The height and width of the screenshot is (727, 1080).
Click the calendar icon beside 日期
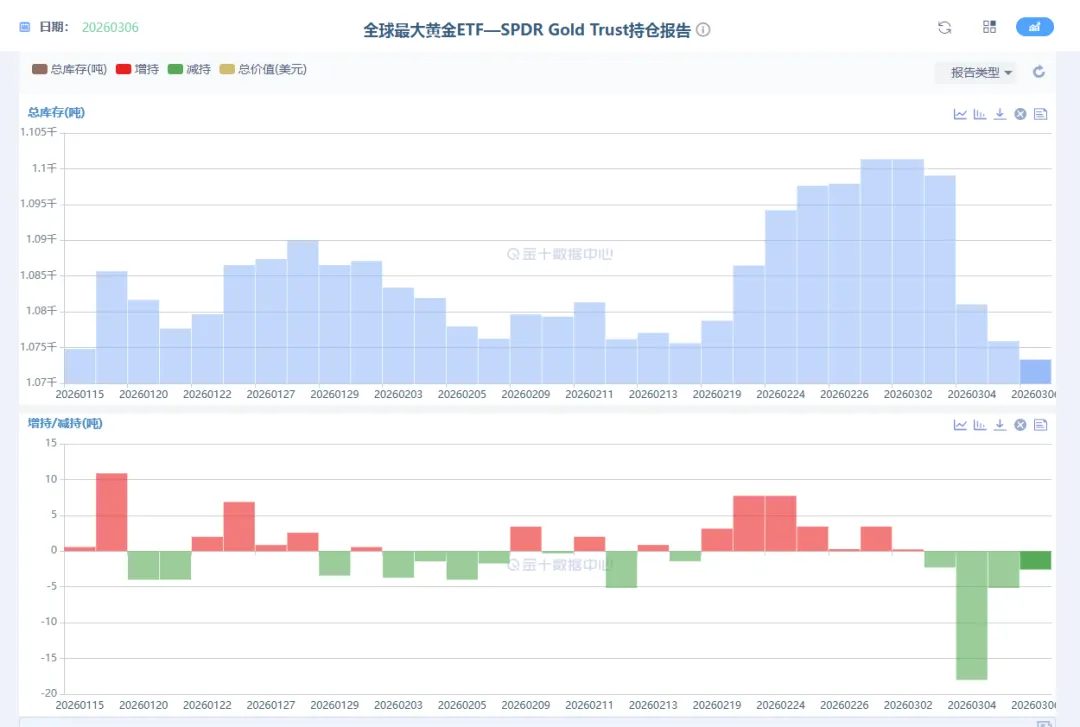click(25, 27)
